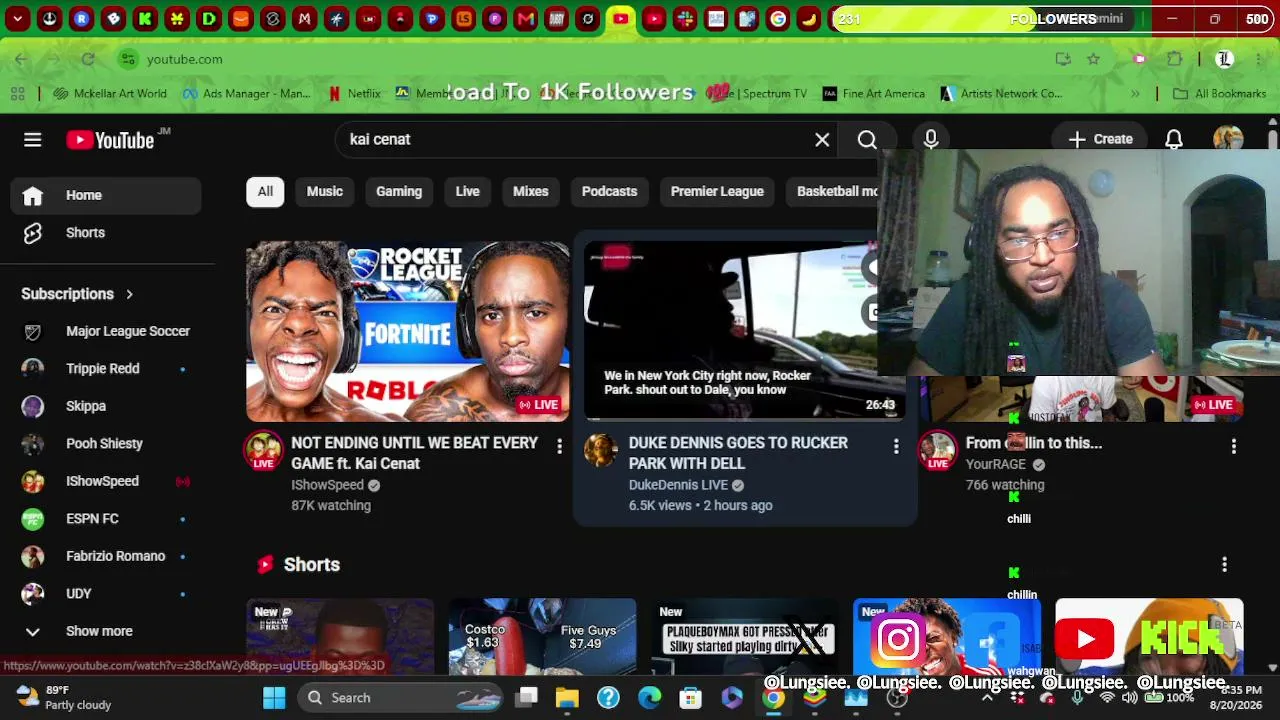Open Fabrizio Romano channel

click(x=106, y=556)
